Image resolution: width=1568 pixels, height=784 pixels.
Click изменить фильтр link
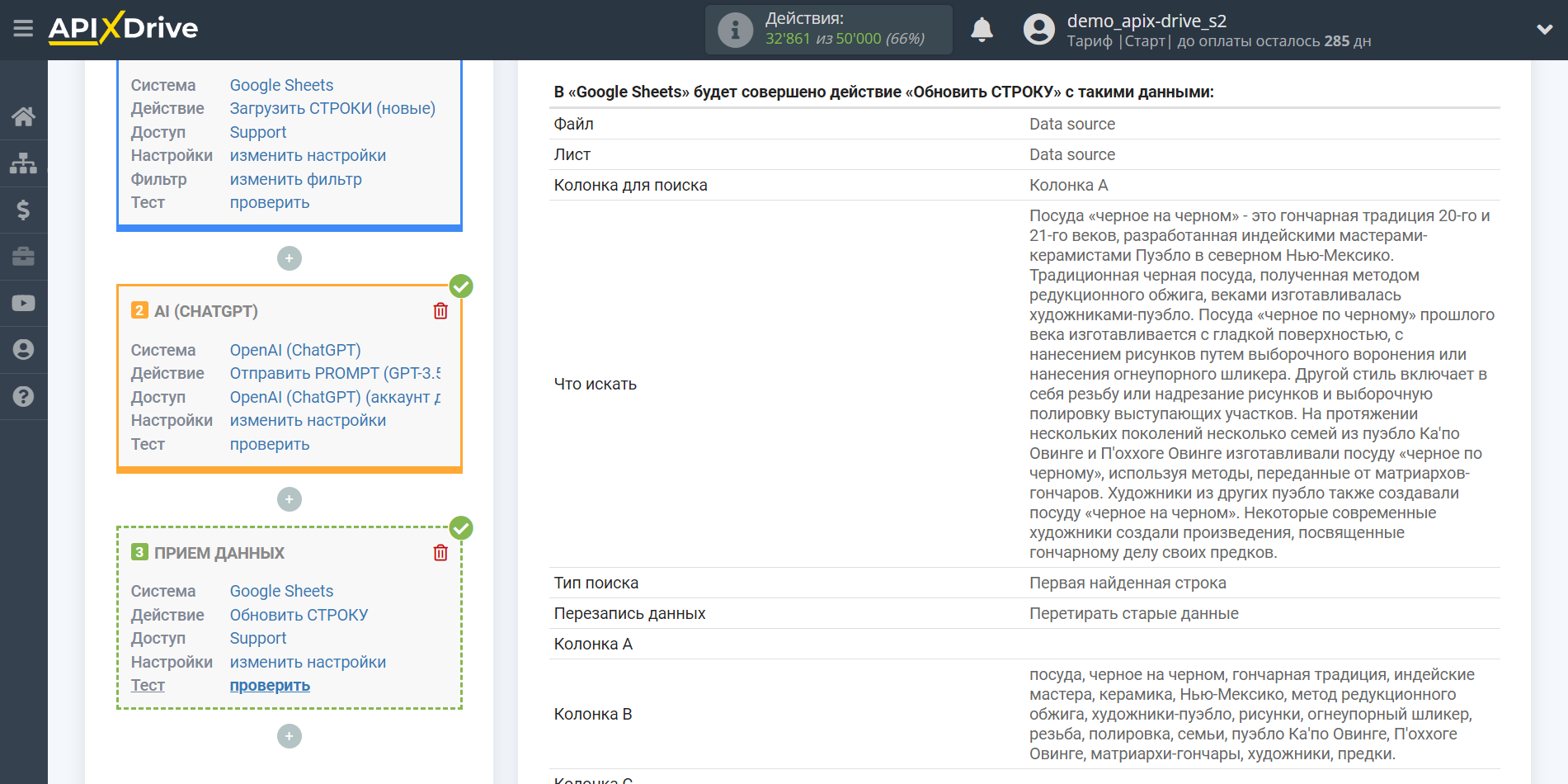click(295, 179)
